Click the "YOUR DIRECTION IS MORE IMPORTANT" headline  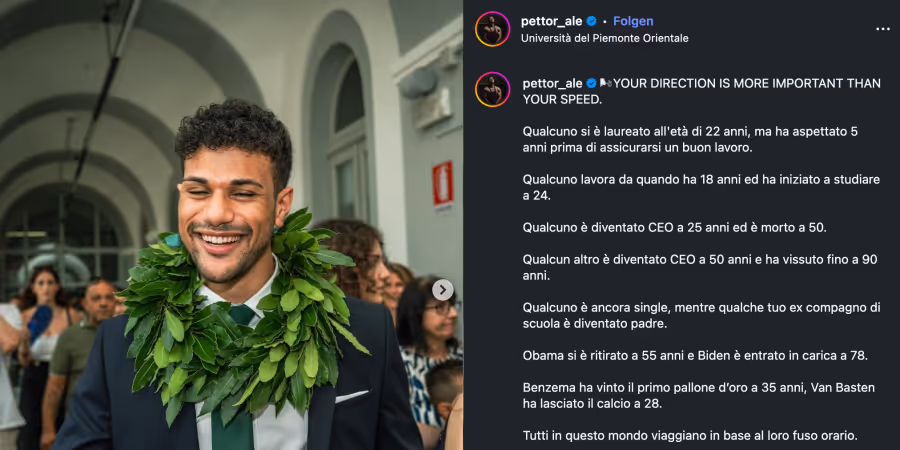701,92
